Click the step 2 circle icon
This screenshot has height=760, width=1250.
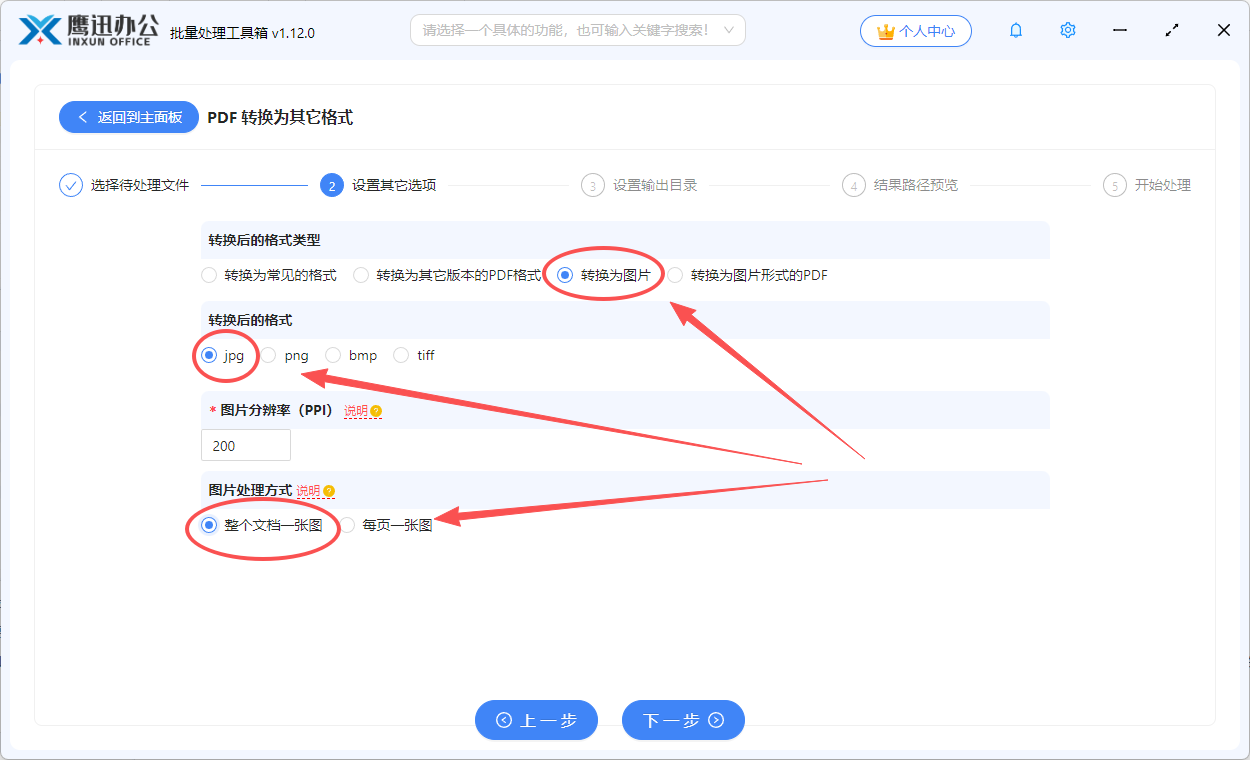point(331,185)
